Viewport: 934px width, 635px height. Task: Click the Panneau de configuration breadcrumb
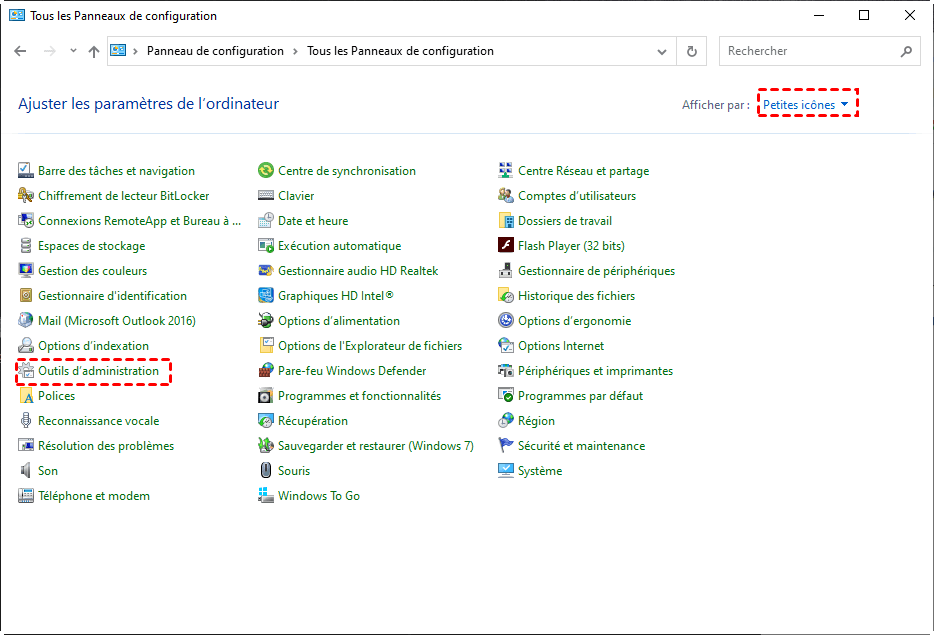coord(215,51)
